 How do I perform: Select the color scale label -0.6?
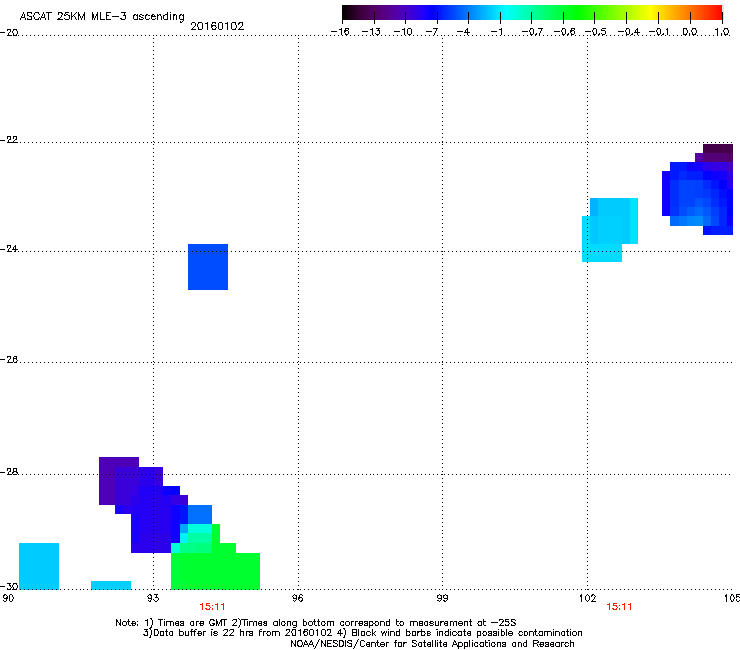[564, 32]
